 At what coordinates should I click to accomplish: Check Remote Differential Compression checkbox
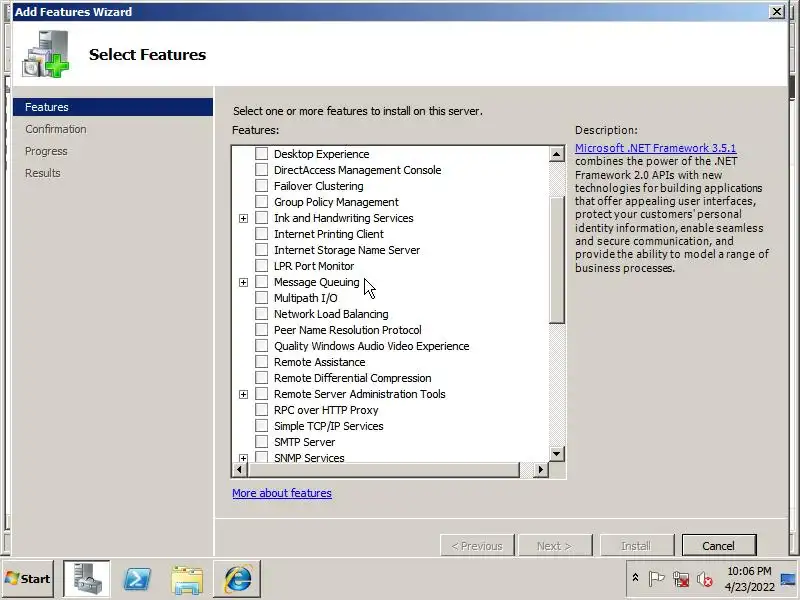261,378
